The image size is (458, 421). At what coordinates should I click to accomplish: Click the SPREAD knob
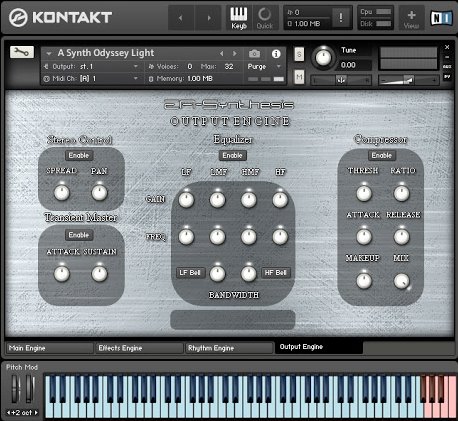coord(62,192)
